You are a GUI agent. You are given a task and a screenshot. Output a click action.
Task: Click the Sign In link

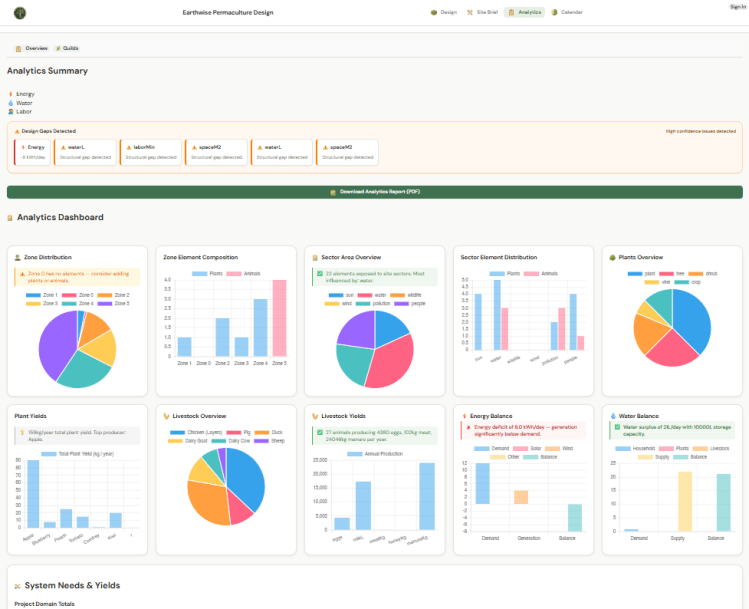738,6
